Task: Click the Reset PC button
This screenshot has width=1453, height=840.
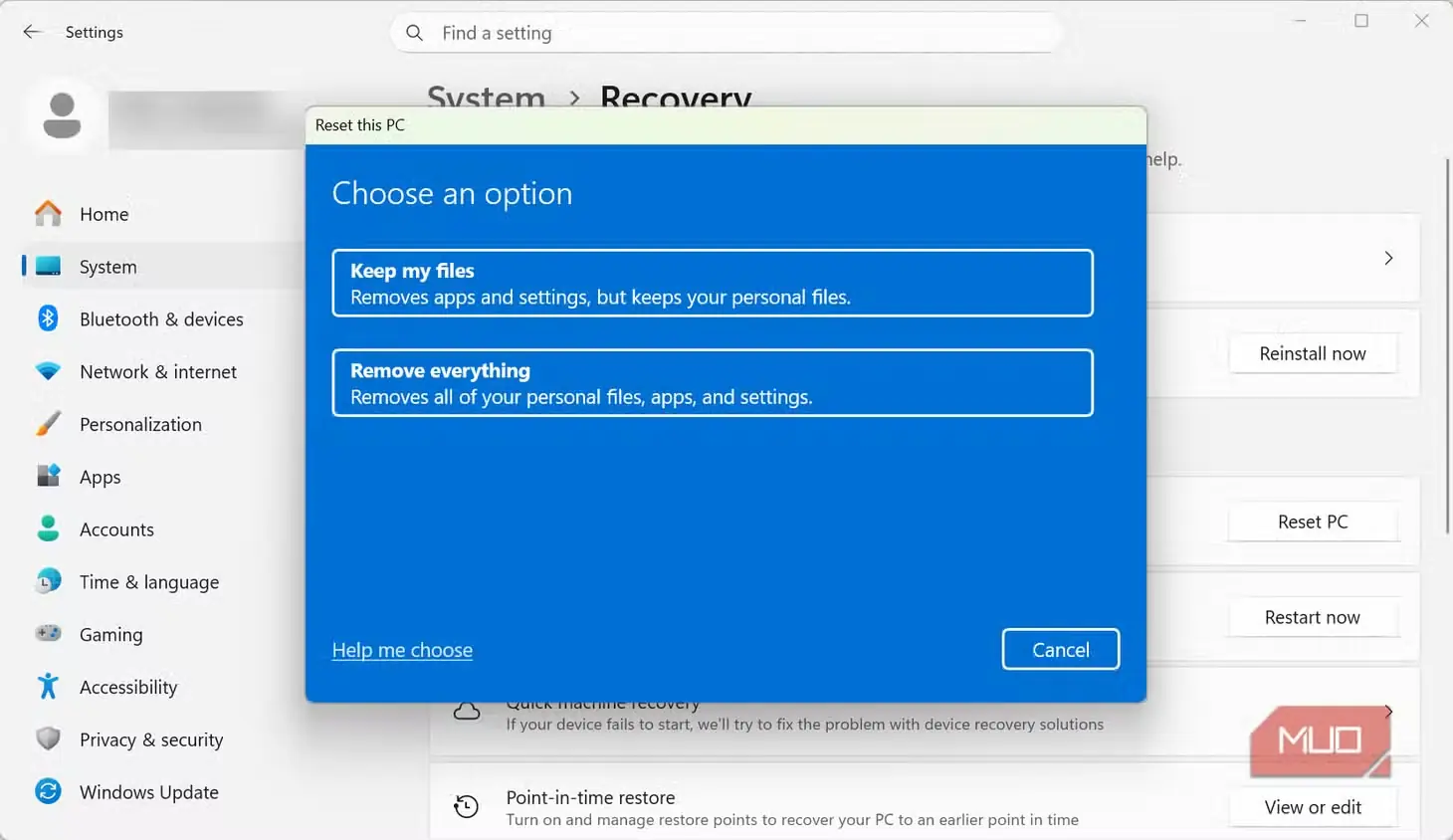Action: 1313,522
